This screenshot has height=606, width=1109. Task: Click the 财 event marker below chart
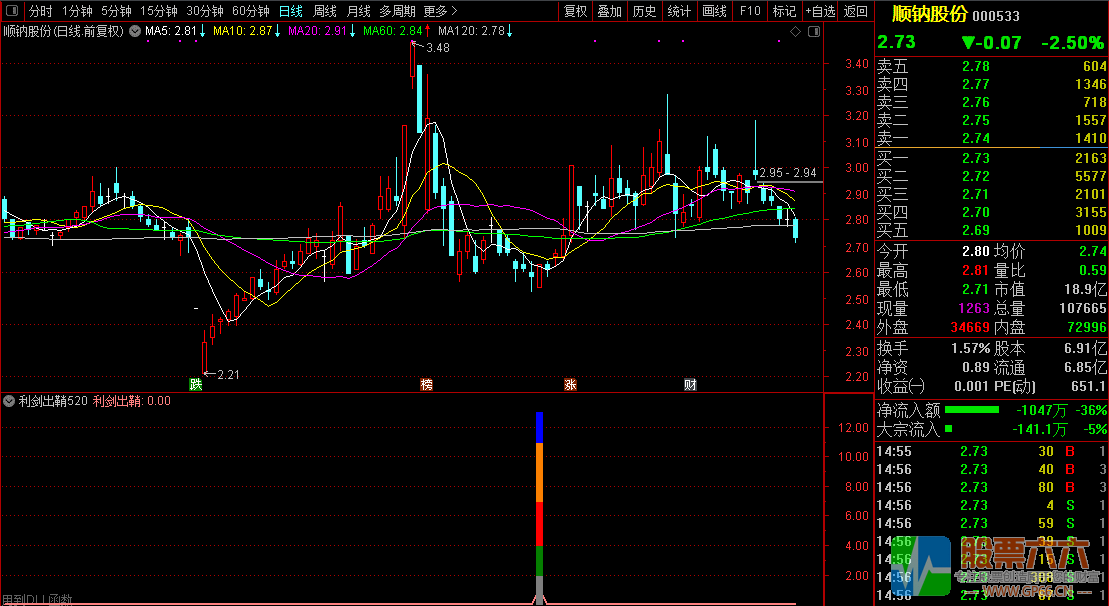[690, 385]
